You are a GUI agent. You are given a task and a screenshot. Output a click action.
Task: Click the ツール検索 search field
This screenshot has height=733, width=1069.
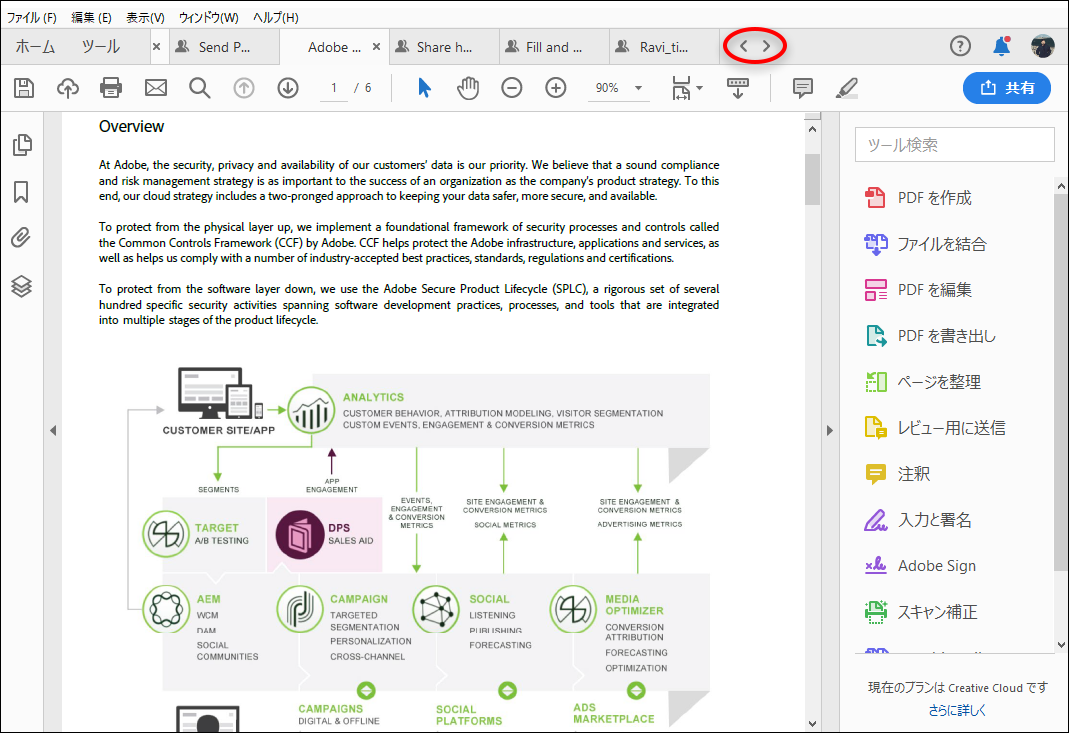954,145
